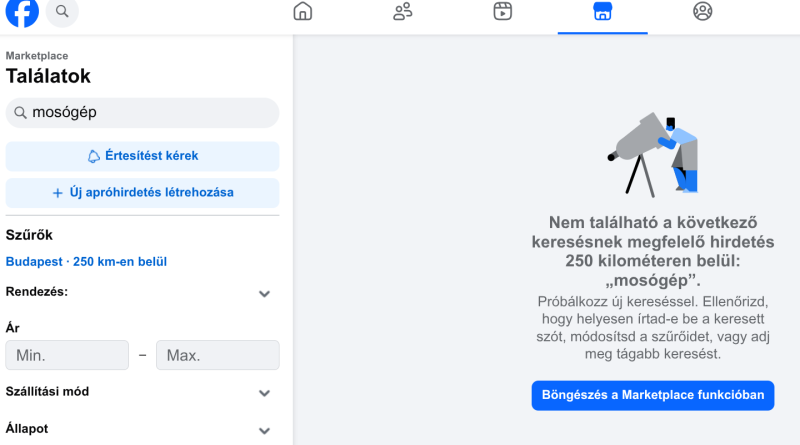This screenshot has height=445, width=800.
Task: Open the Friends icon in top navigation
Action: pos(403,12)
